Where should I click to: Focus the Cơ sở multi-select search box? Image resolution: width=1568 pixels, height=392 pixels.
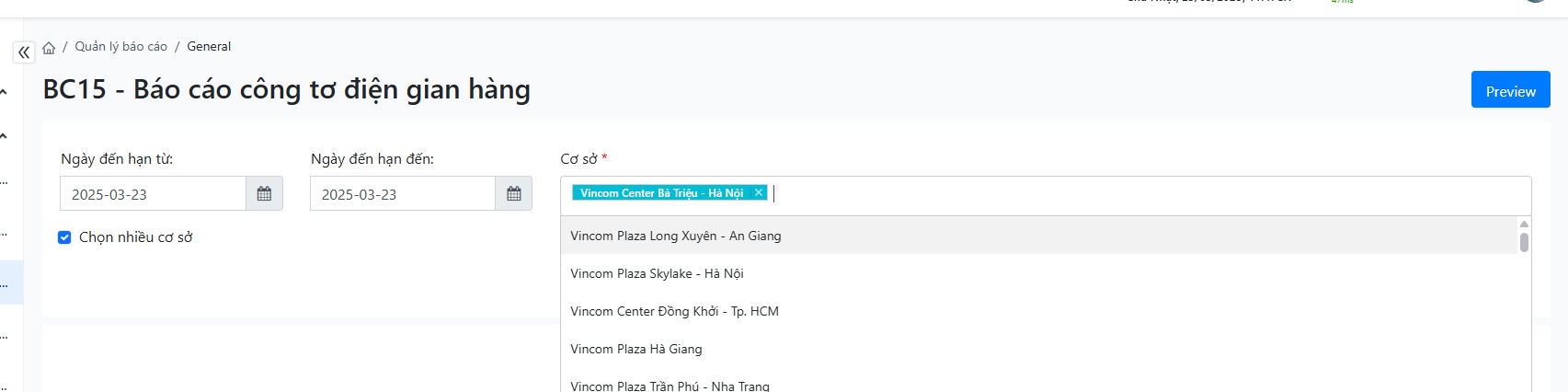pos(1104,194)
